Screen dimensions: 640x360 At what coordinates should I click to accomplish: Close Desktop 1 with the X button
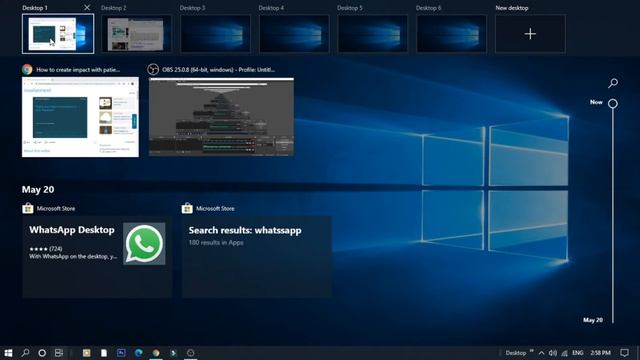[87, 7]
